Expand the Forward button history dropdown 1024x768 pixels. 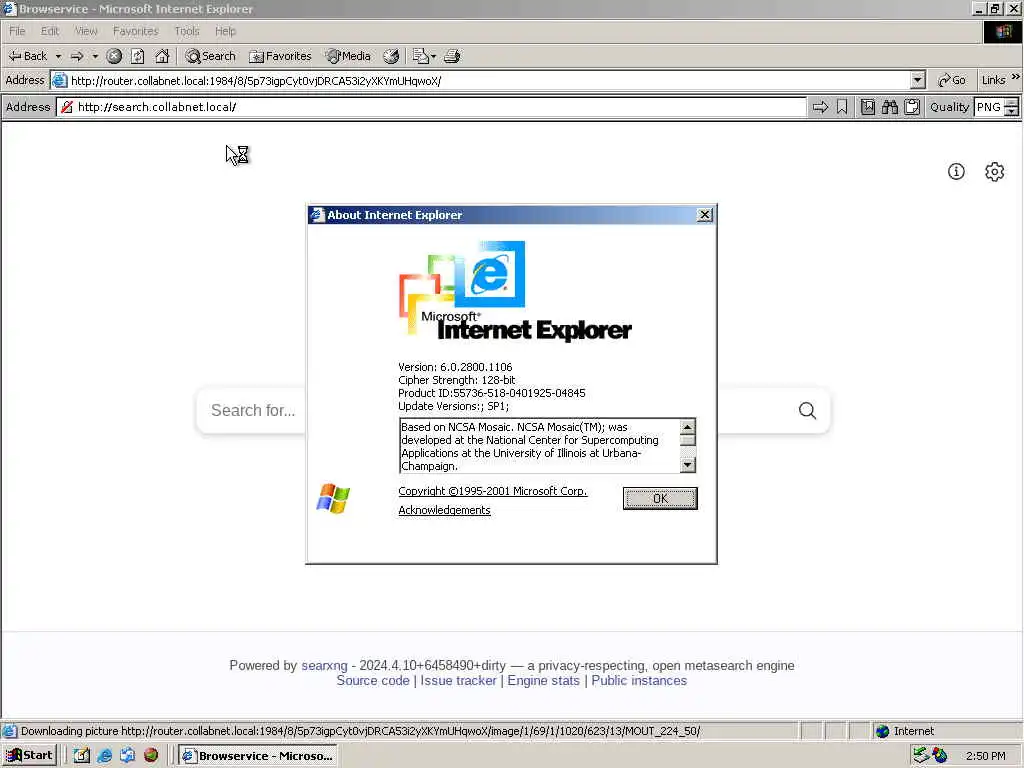point(95,56)
